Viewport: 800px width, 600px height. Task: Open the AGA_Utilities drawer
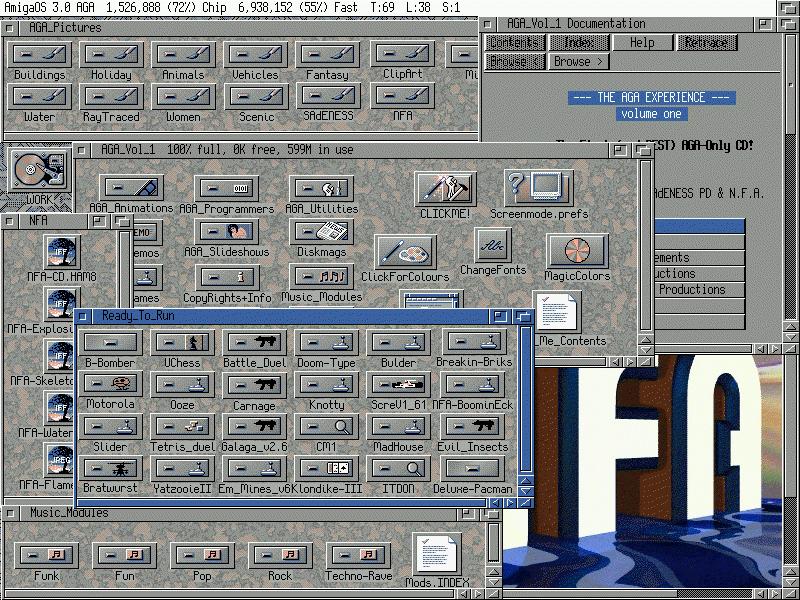[321, 188]
